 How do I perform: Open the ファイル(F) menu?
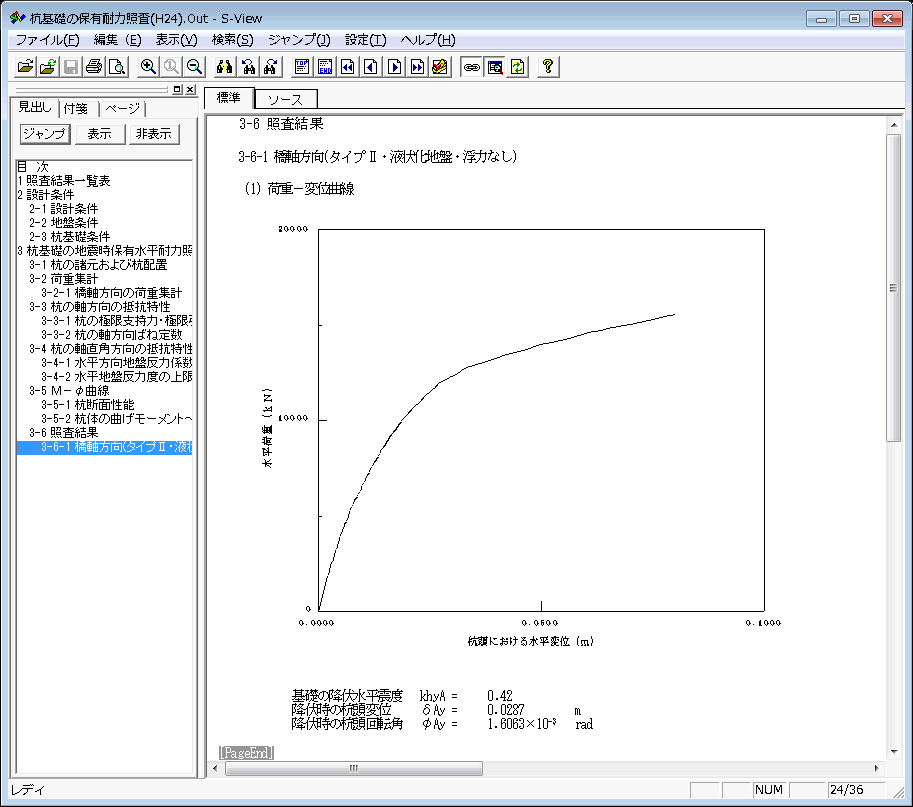pyautogui.click(x=47, y=40)
